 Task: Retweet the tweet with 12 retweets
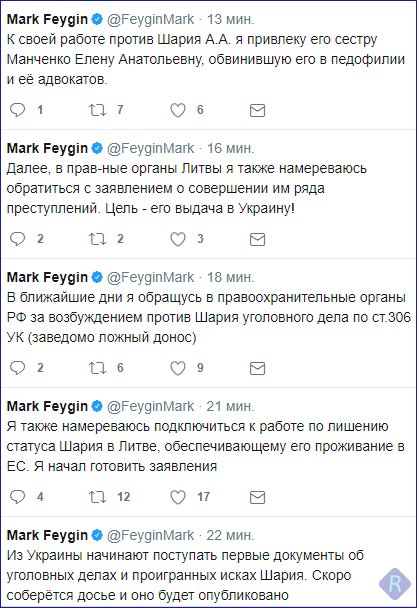coord(97,497)
